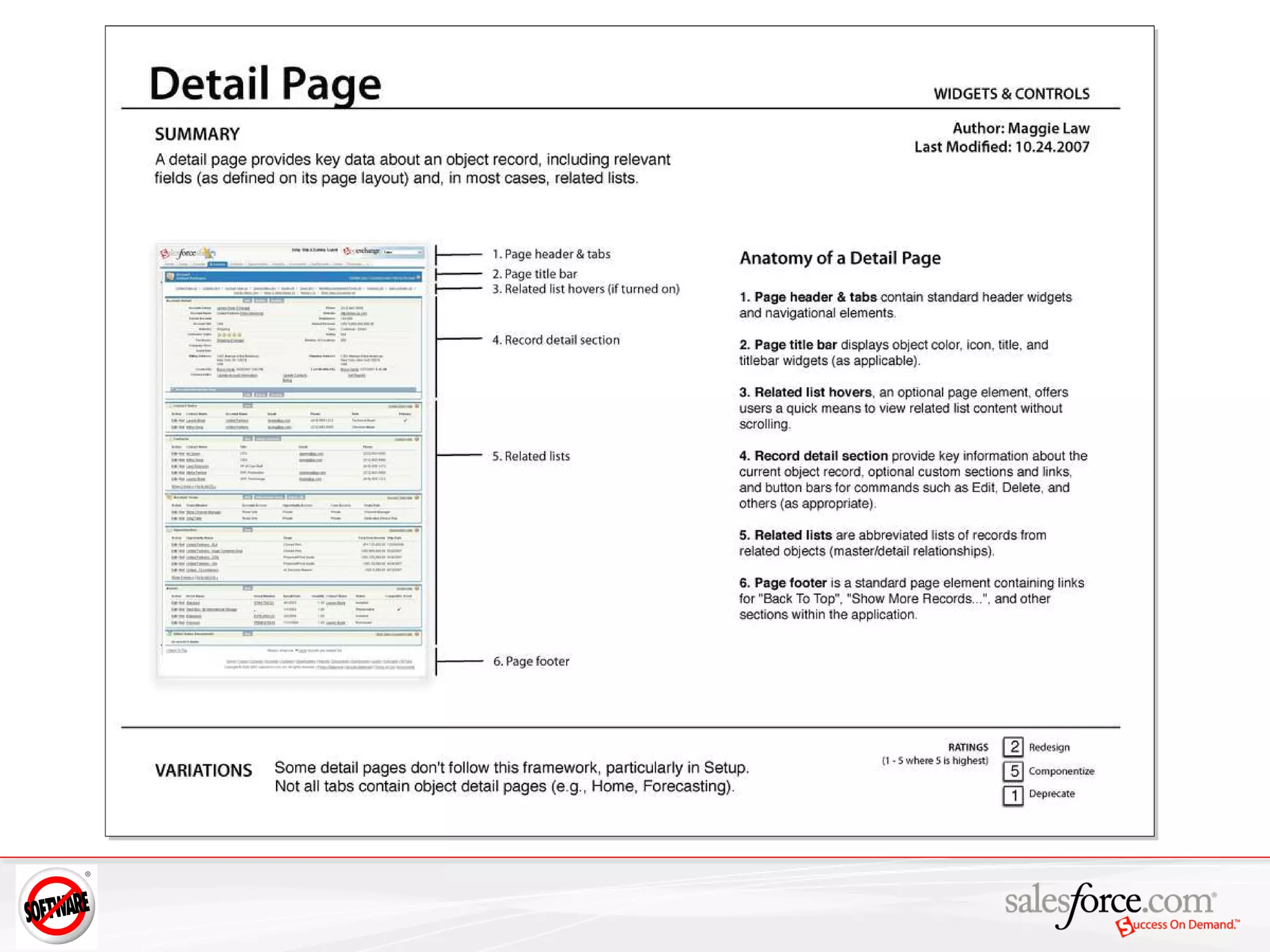1270x952 pixels.
Task: Click the Redesign rating box showing 2
Action: 1013,746
